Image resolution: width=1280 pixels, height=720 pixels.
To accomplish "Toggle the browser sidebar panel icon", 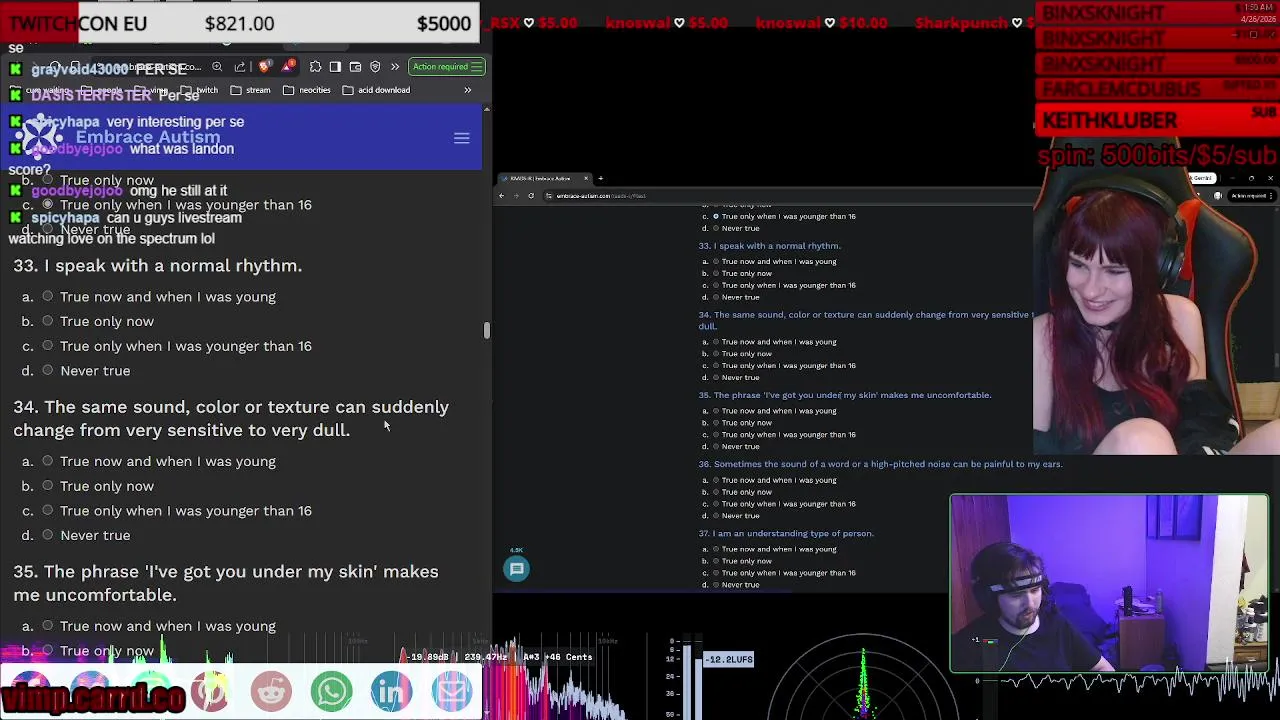I will (335, 67).
